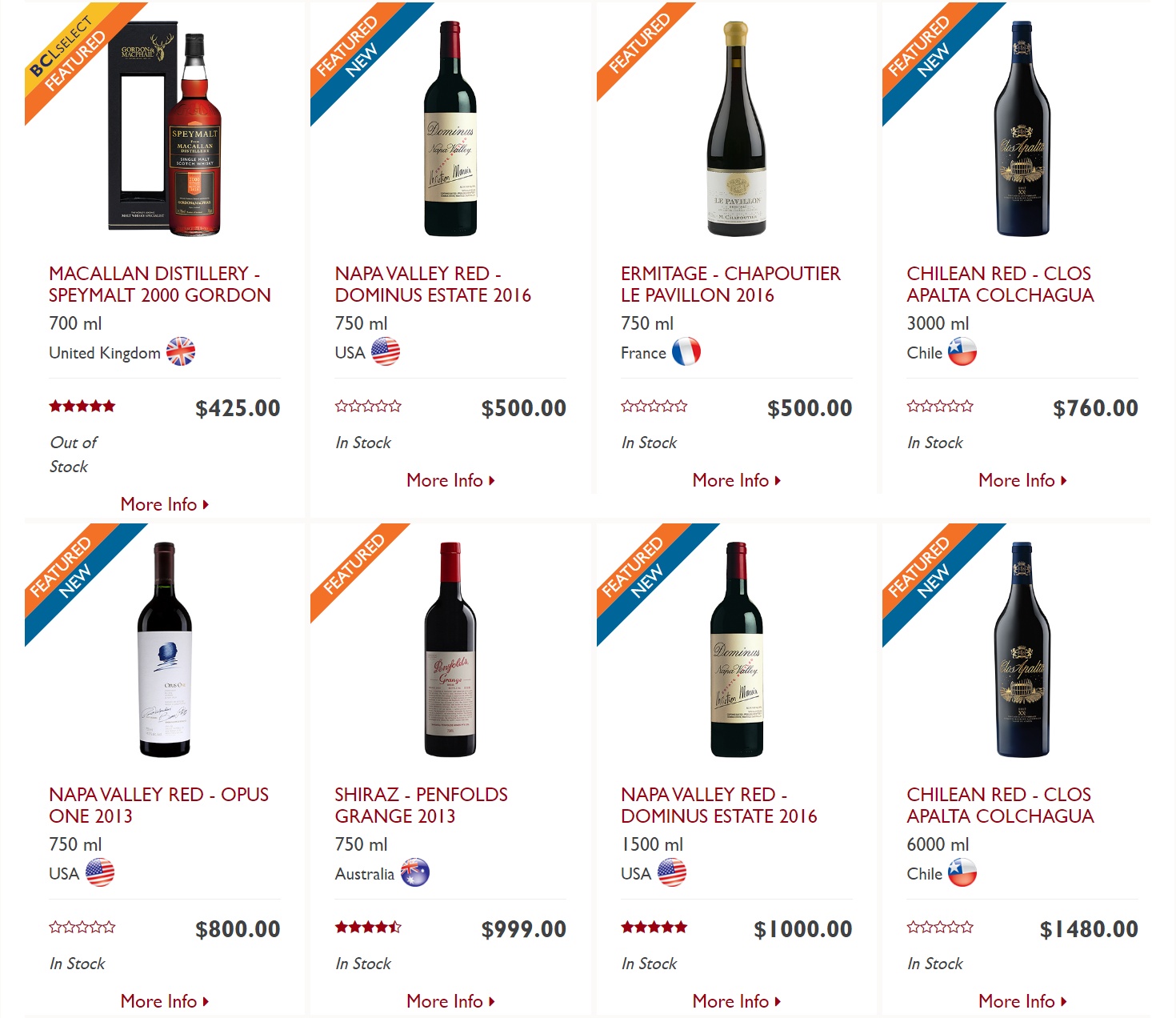This screenshot has width=1176, height=1018.
Task: Click star rating for Macallan Speymalt 2000
Action: 82,407
